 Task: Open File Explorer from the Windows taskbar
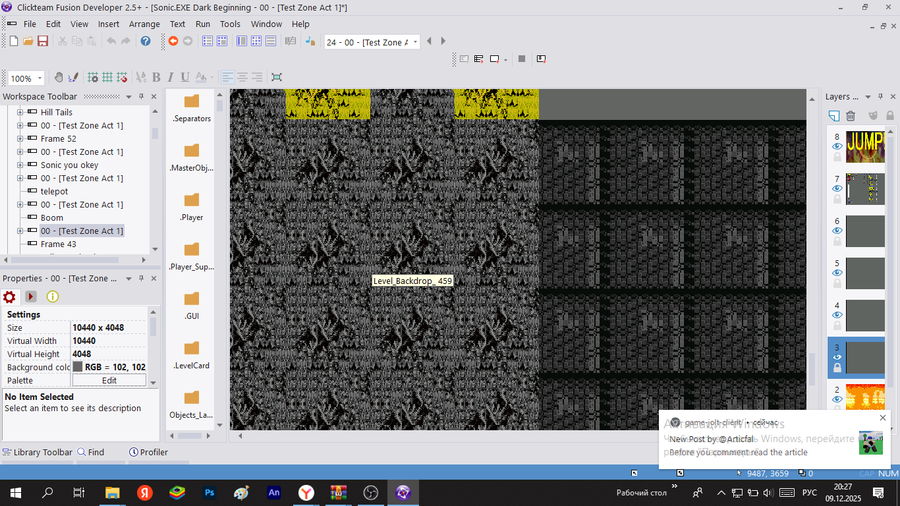[x=112, y=493]
